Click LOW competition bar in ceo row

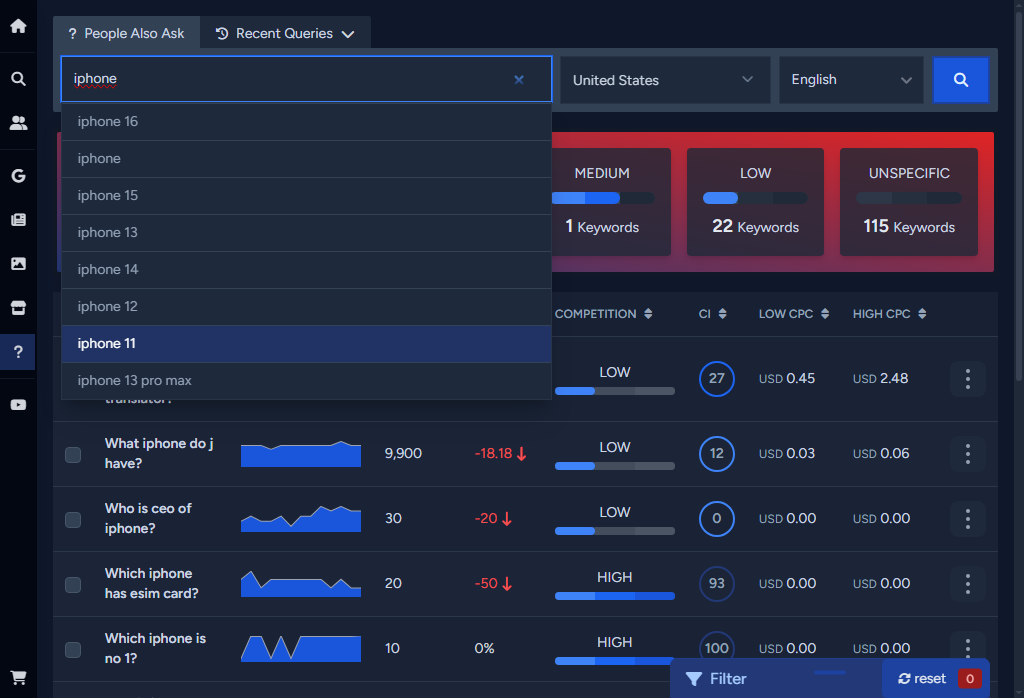(x=615, y=531)
